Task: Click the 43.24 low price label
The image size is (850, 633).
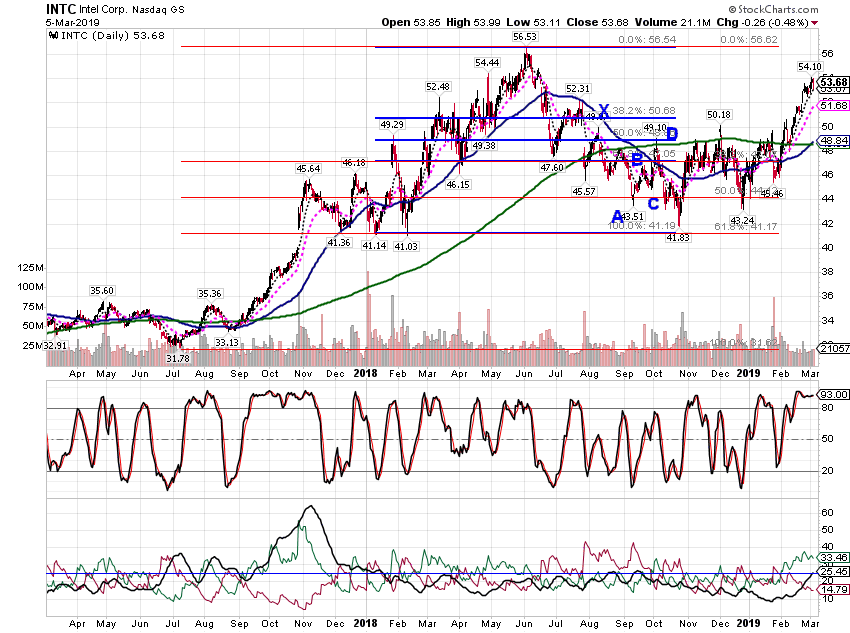Action: [x=742, y=221]
